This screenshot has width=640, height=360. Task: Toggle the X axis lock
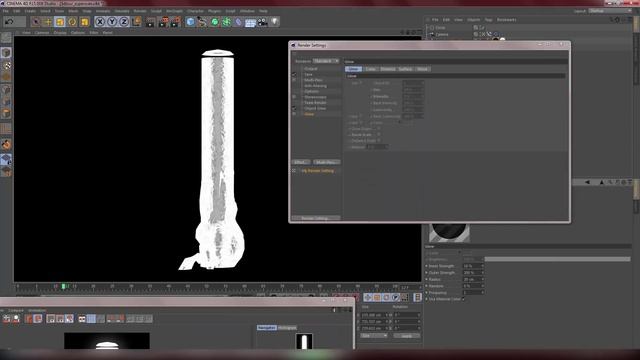coord(100,22)
